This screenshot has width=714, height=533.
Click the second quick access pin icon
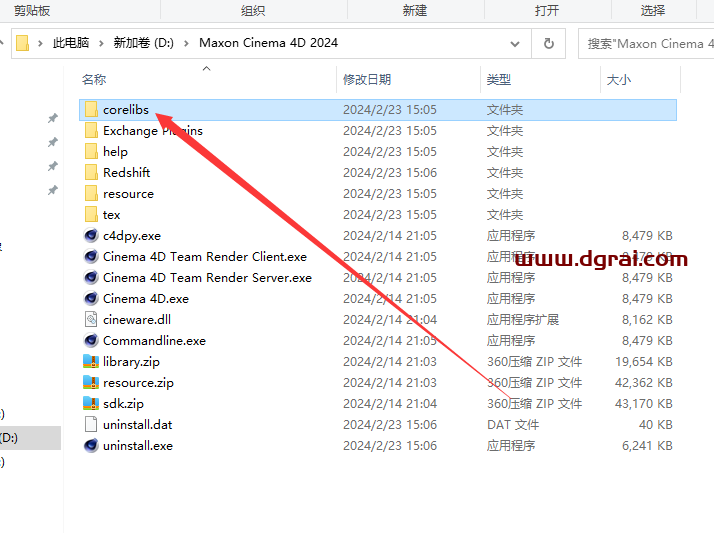pyautogui.click(x=53, y=142)
